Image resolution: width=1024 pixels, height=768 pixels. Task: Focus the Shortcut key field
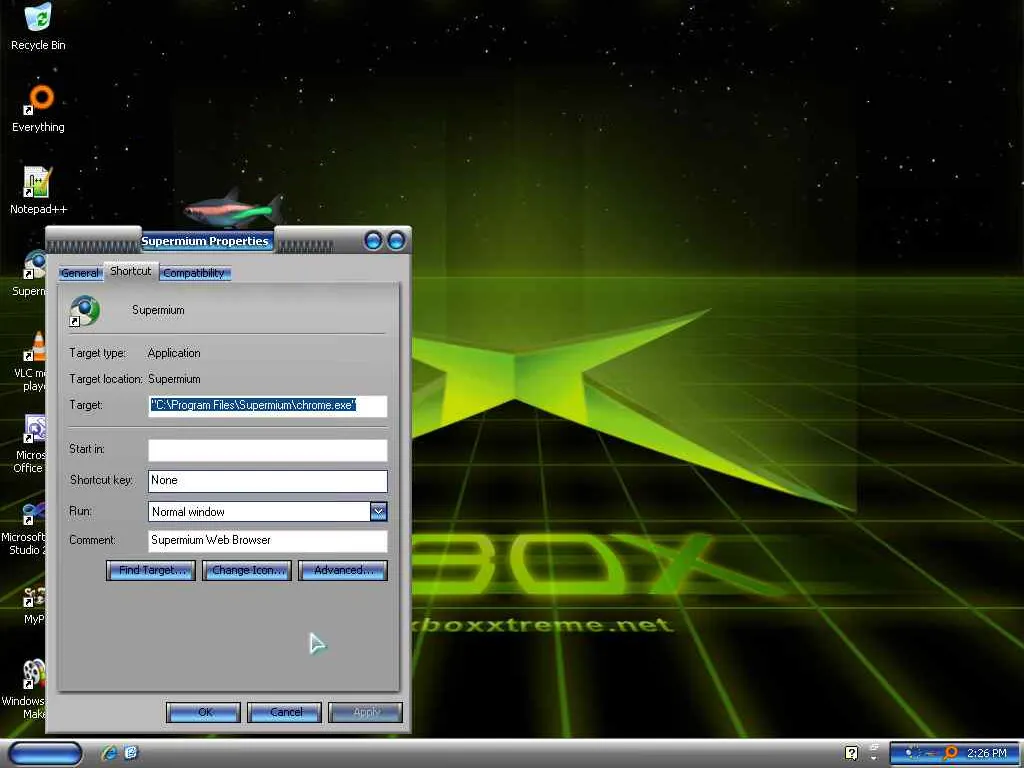pyautogui.click(x=268, y=481)
